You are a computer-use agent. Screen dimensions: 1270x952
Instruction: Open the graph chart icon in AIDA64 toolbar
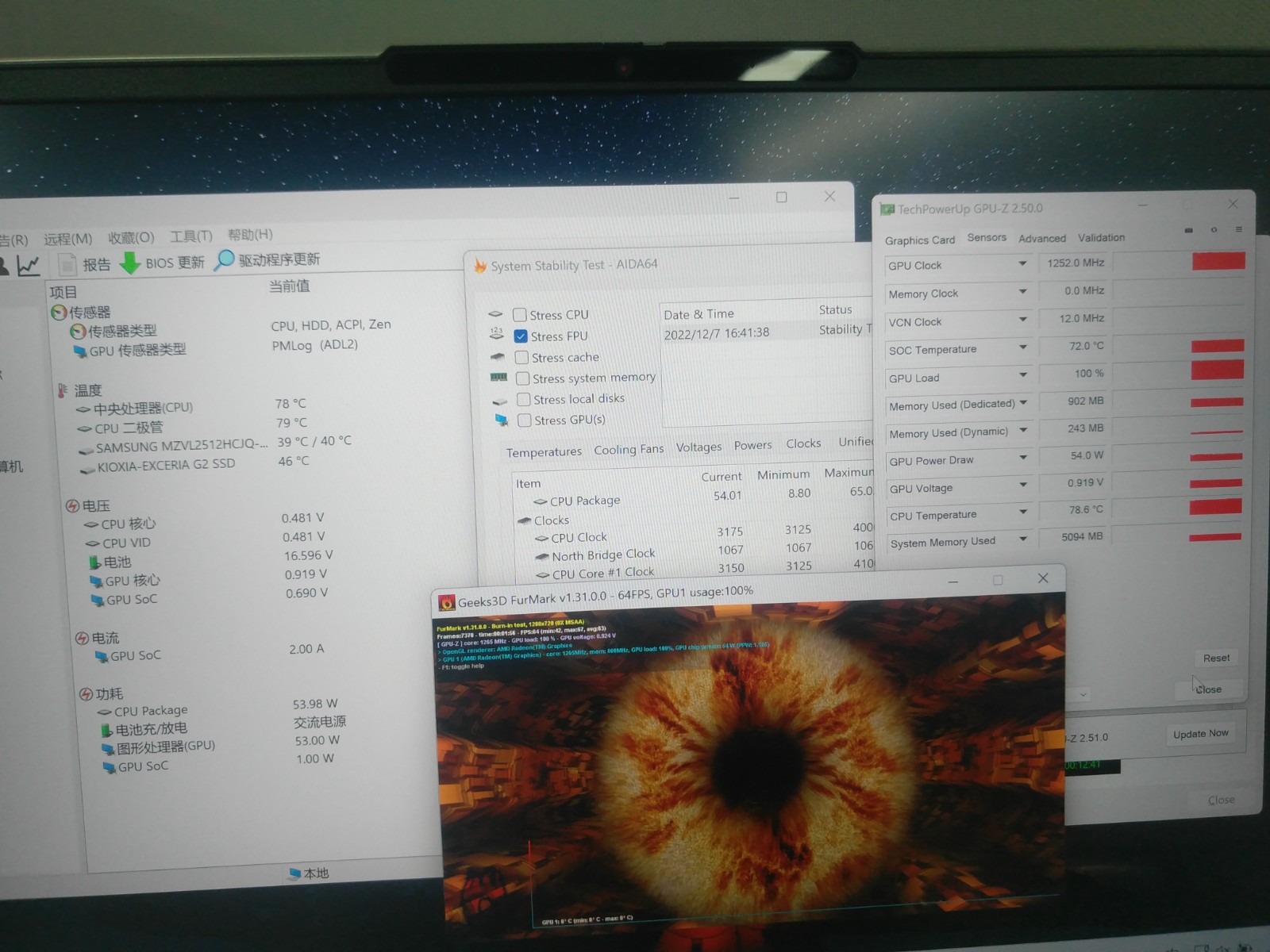click(x=29, y=266)
